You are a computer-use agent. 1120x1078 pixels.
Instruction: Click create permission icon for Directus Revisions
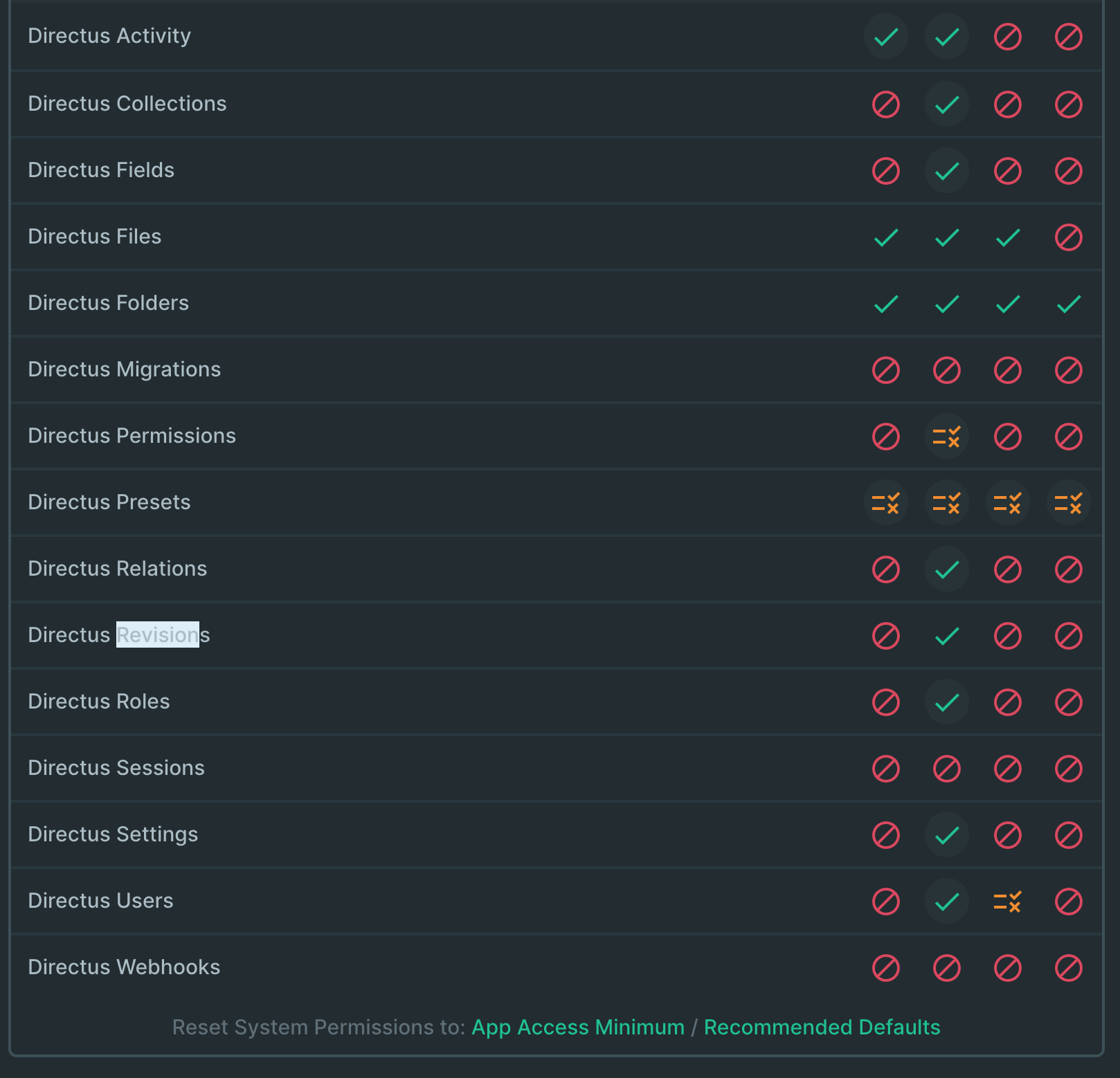click(x=886, y=635)
